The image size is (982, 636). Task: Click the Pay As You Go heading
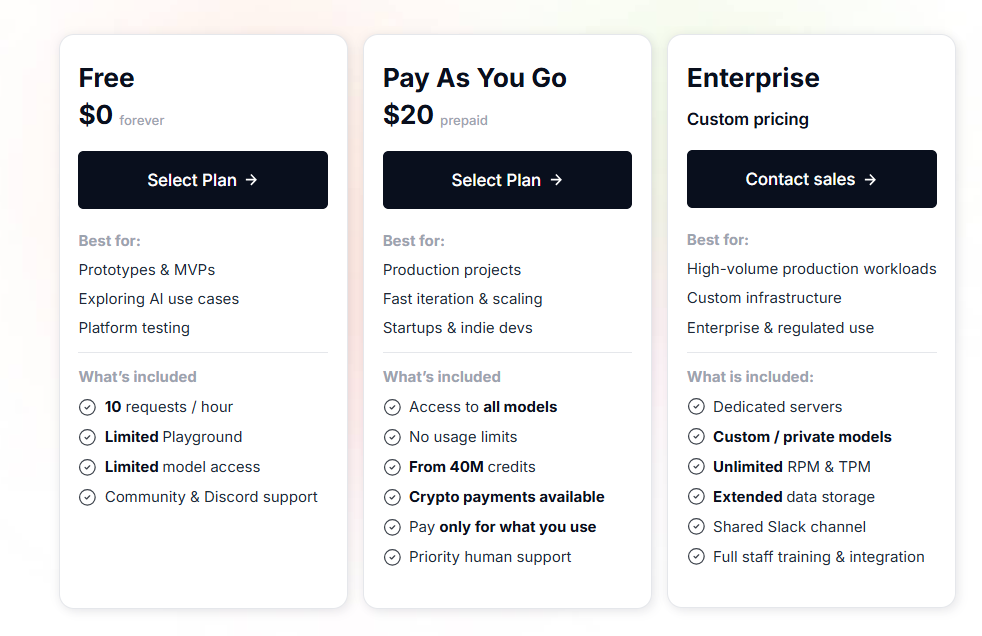point(475,78)
